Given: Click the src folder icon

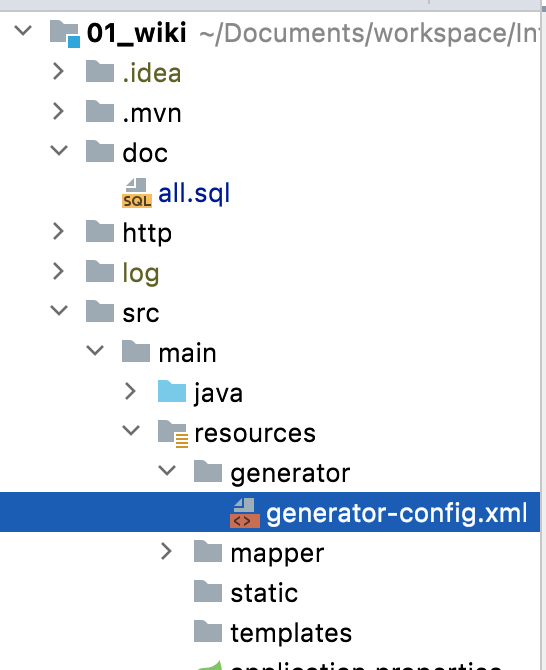Looking at the screenshot, I should (x=100, y=311).
